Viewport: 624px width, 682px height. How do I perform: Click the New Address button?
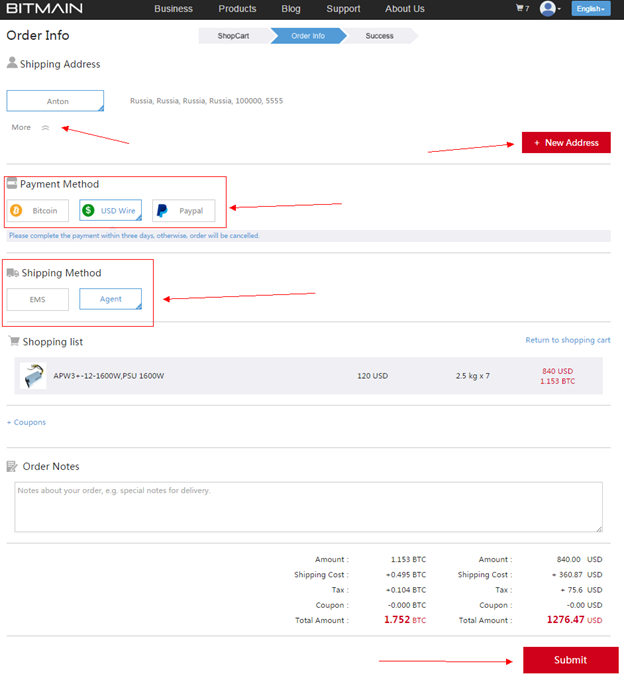566,143
